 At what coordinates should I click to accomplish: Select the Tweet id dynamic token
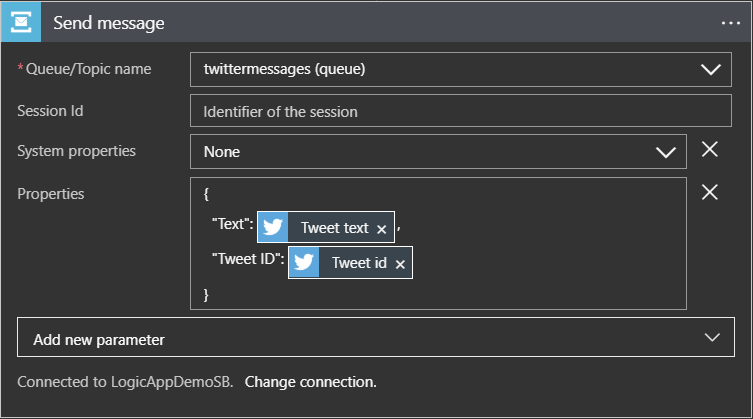pos(358,263)
